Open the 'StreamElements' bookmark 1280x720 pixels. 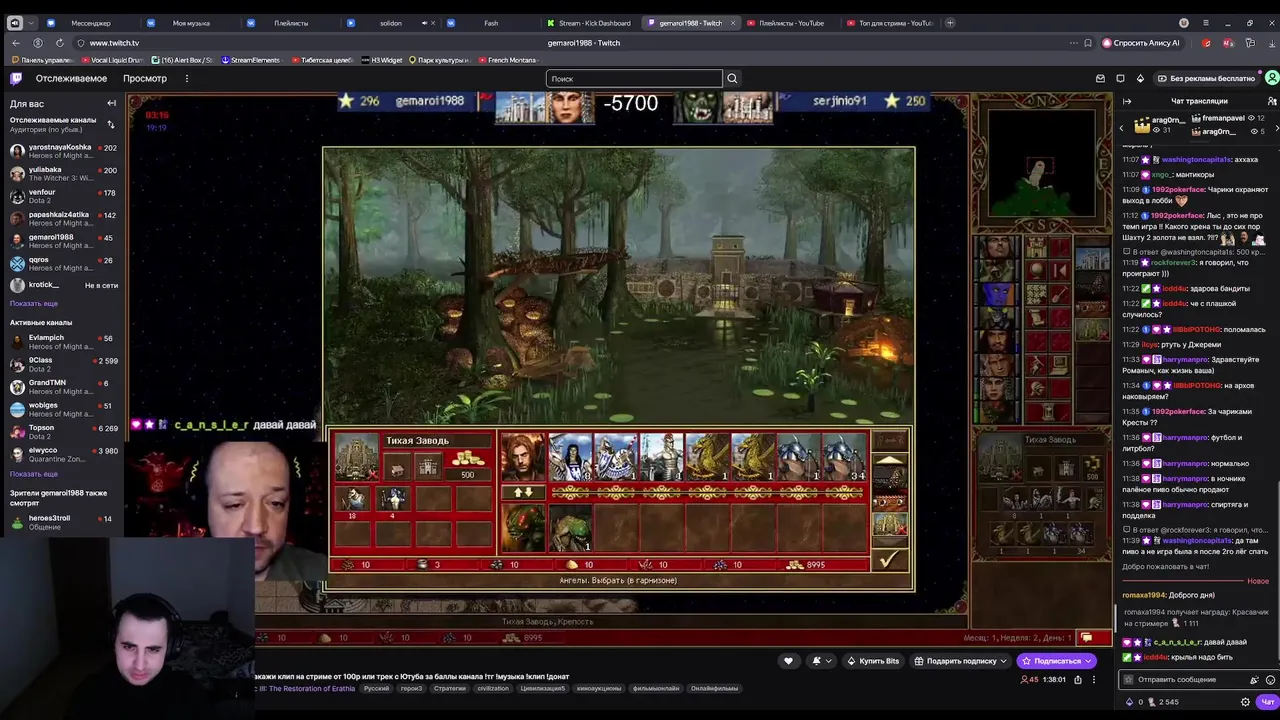251,60
